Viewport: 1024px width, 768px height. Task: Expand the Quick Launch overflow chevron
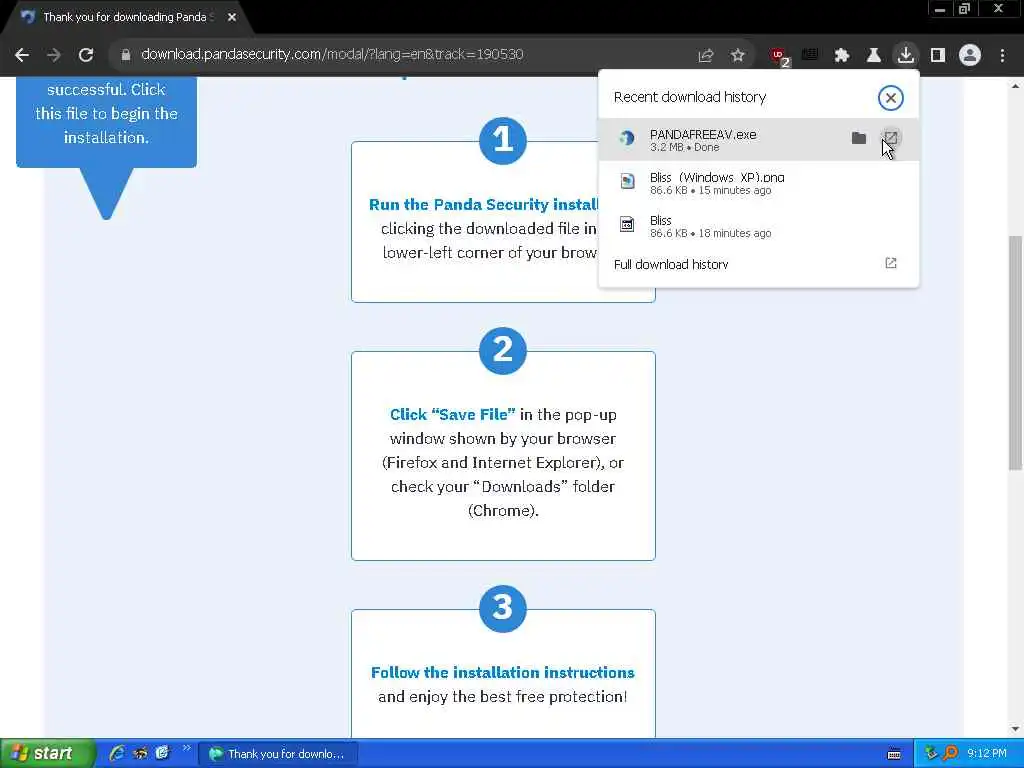[187, 748]
